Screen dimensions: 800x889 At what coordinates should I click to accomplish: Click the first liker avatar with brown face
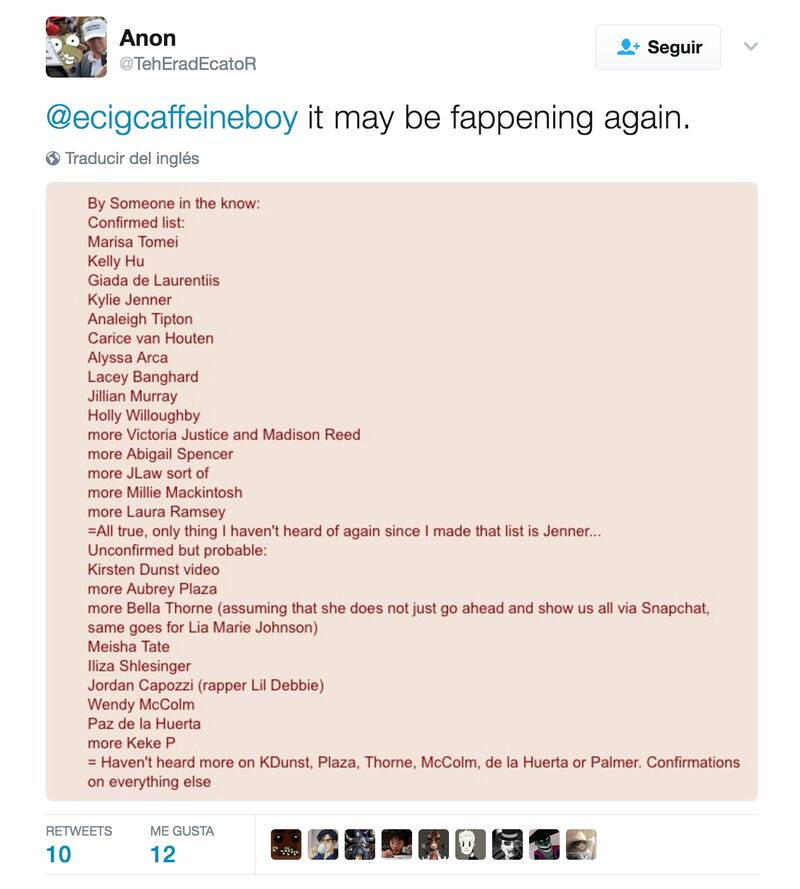286,844
